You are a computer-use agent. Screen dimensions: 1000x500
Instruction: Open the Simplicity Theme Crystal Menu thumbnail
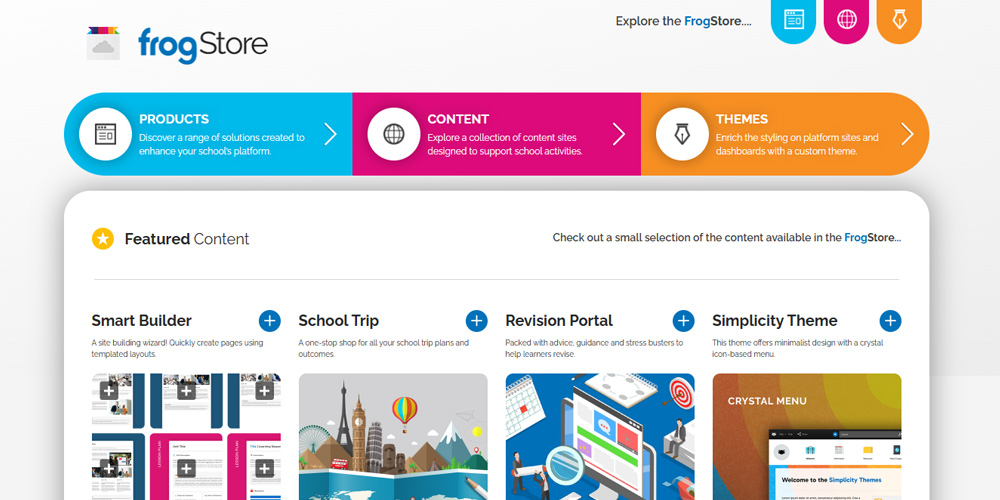click(807, 437)
